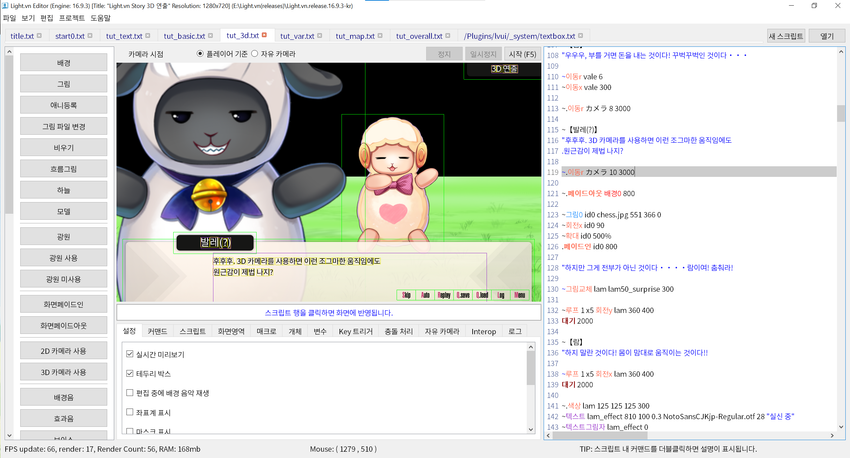Image resolution: width=850 pixels, height=458 pixels.
Task: Click the 3D 카메라 사용 button
Action: (63, 372)
